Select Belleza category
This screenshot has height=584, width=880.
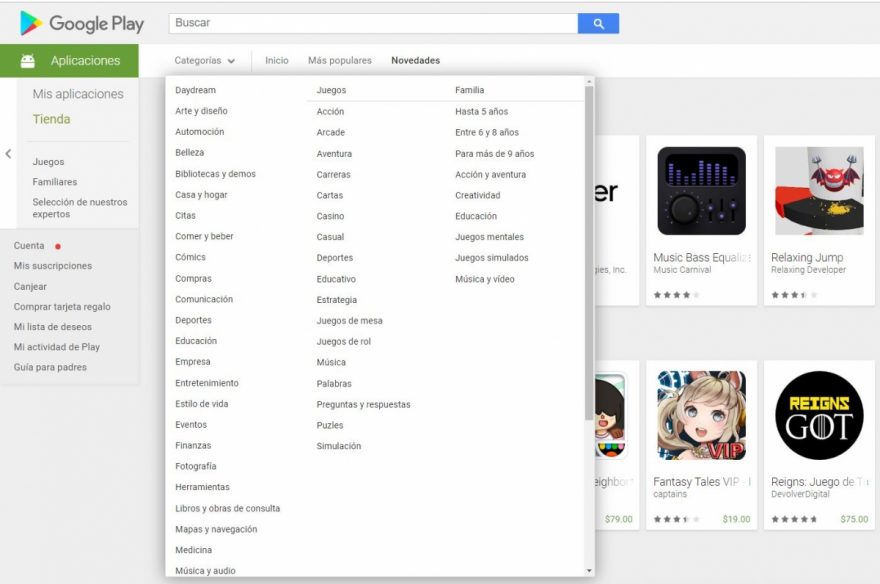[x=190, y=153]
